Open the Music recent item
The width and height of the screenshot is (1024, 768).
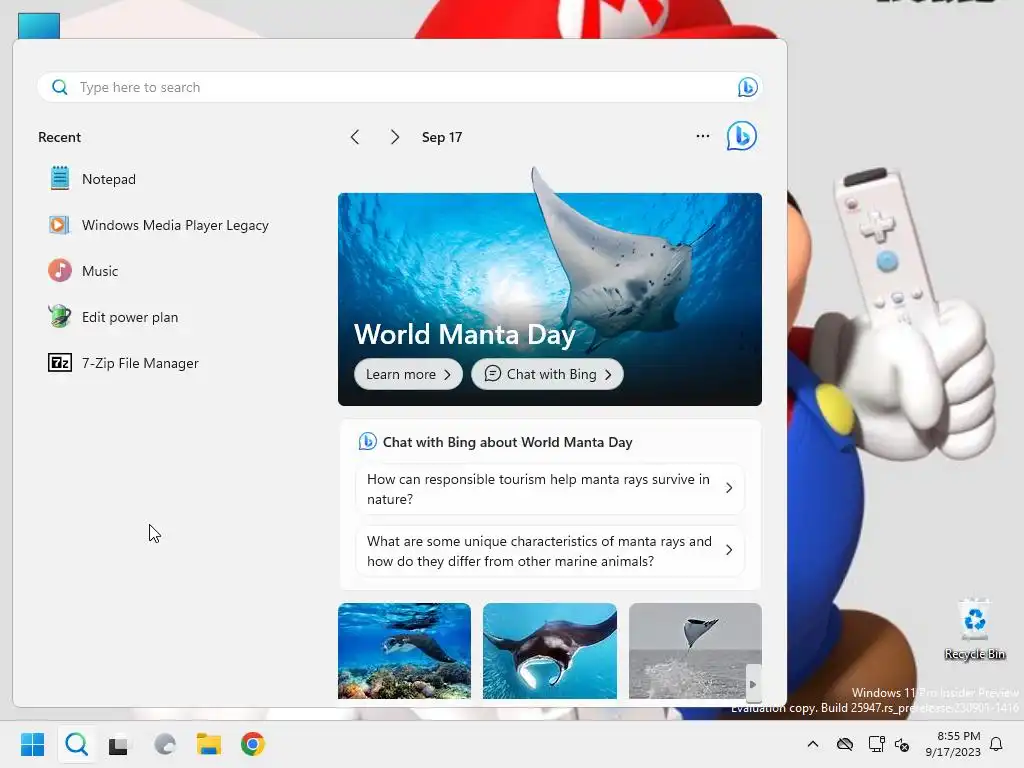[84, 271]
